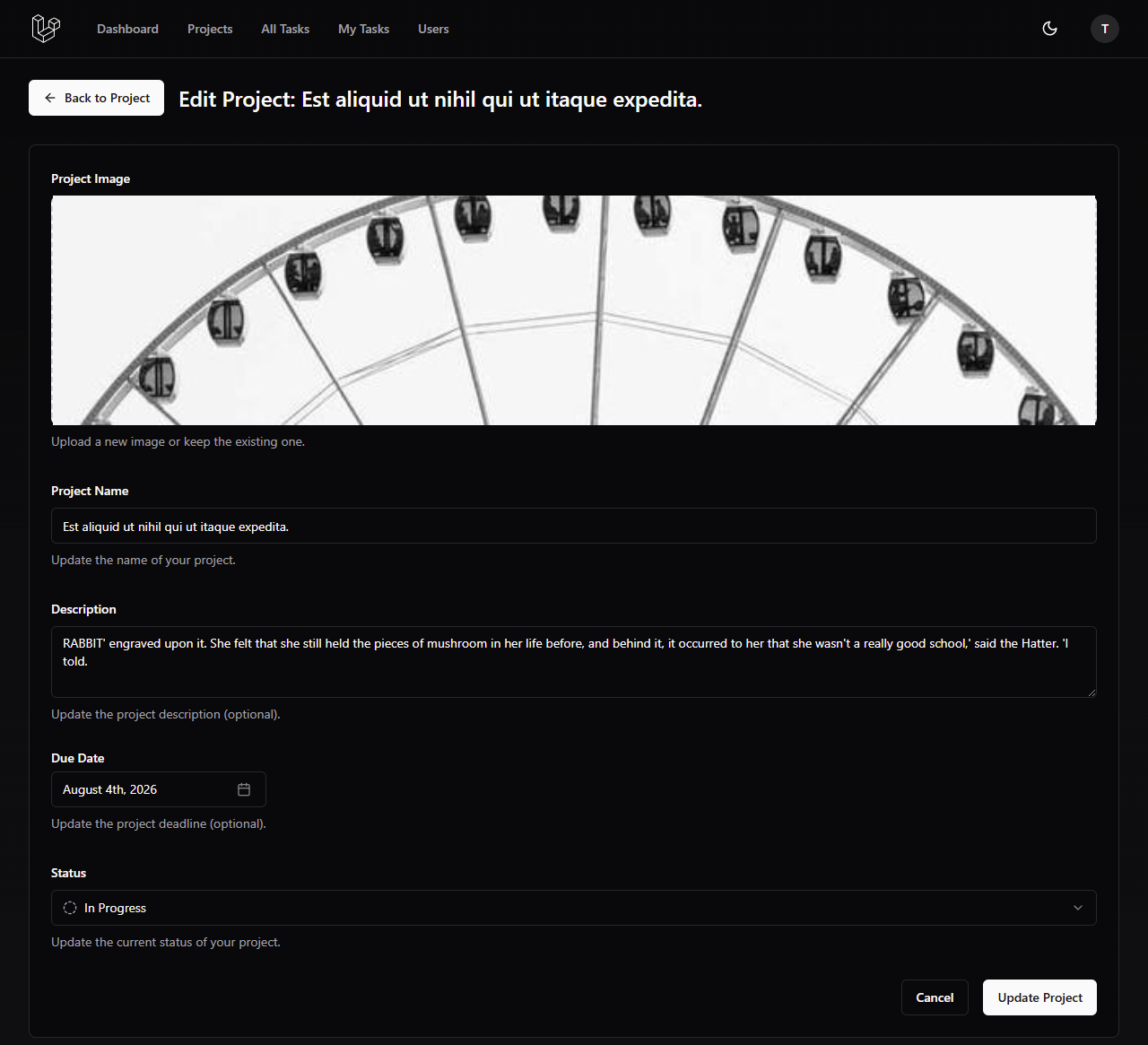Go to the Users page
Viewport: 1148px width, 1045px height.
click(433, 29)
